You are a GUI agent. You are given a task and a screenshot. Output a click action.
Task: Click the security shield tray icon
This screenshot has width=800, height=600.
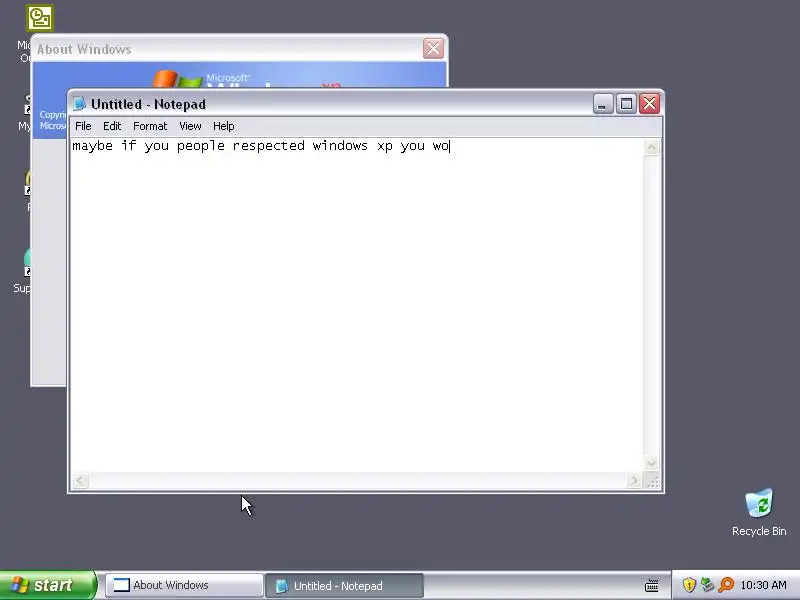[689, 585]
